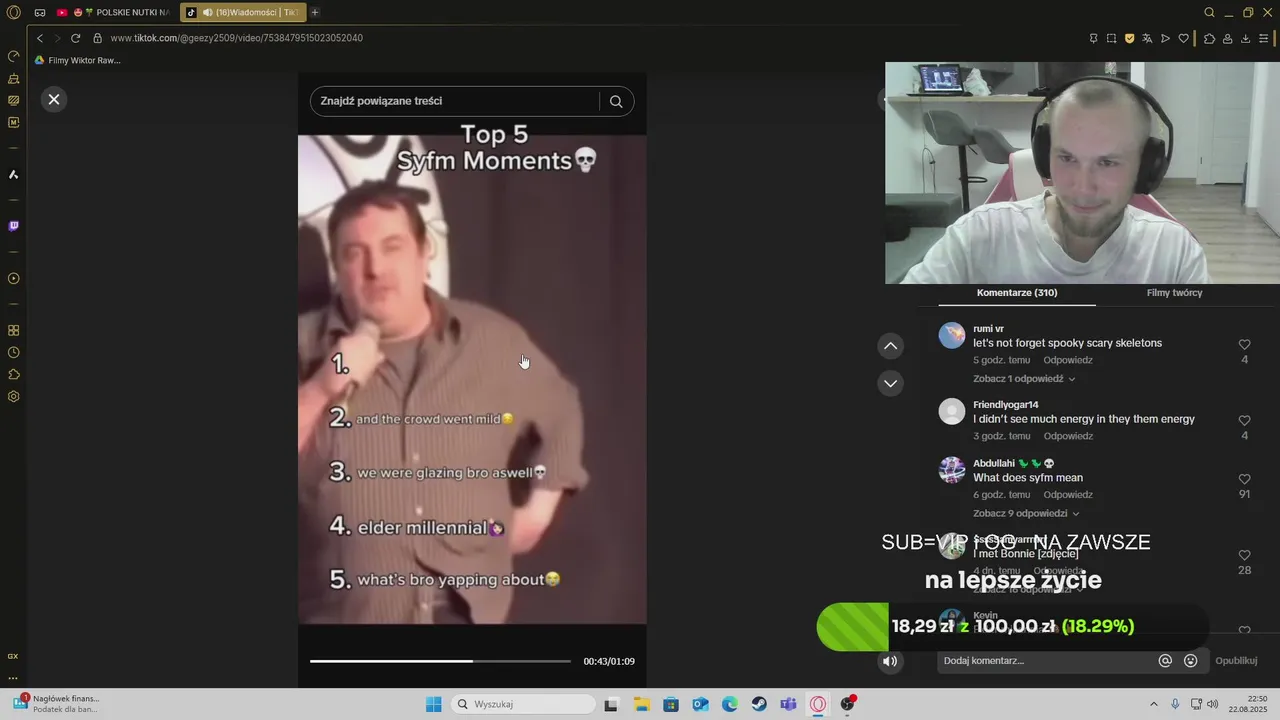
Task: Go back with the browser back arrow
Action: click(40, 38)
